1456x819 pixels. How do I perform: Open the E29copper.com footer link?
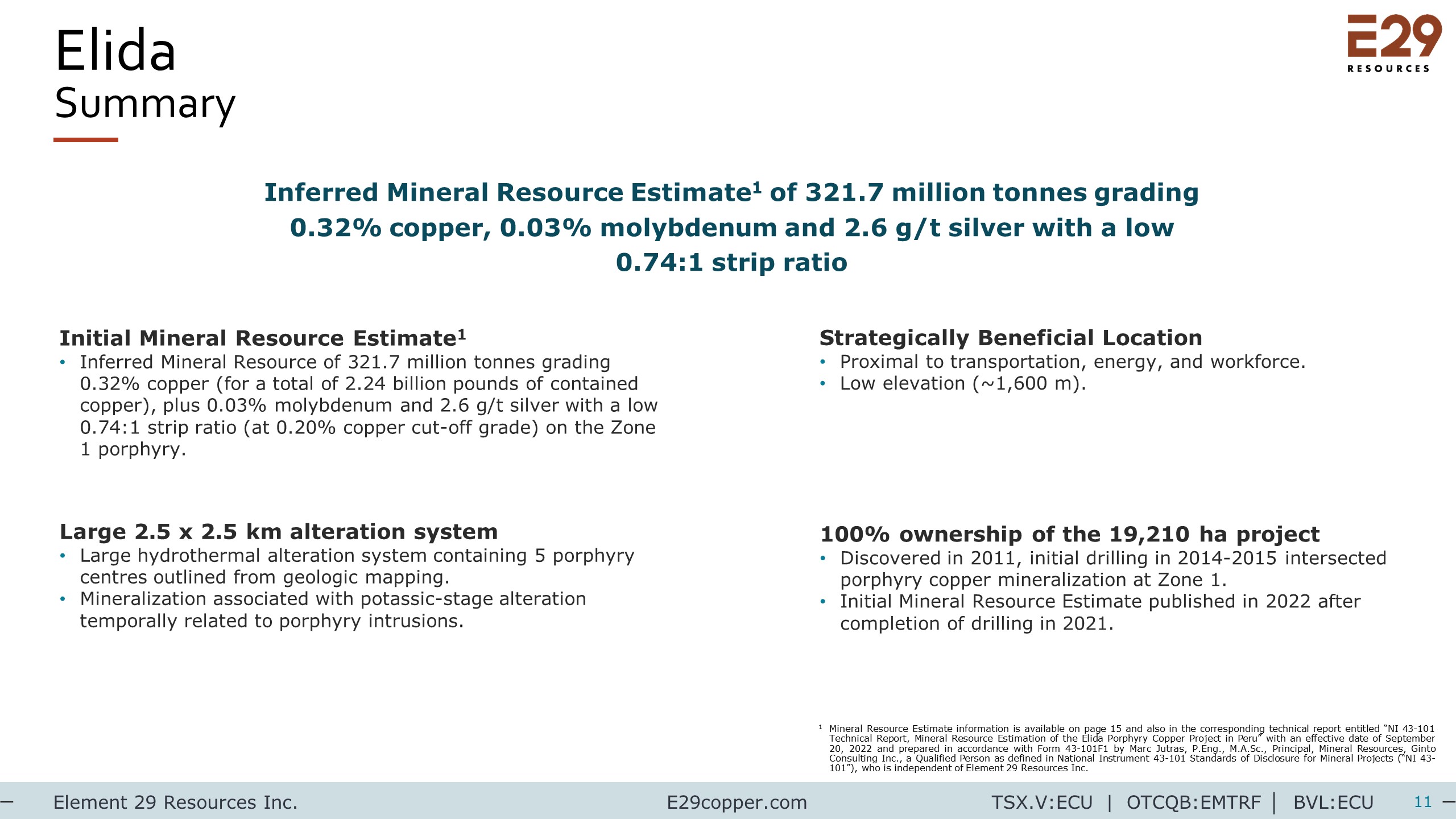(737, 803)
